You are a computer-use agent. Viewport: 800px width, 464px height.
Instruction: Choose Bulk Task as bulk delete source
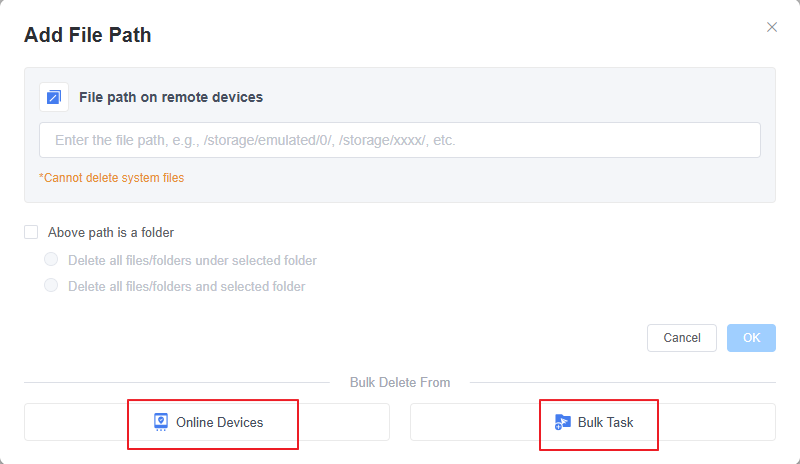coord(593,422)
